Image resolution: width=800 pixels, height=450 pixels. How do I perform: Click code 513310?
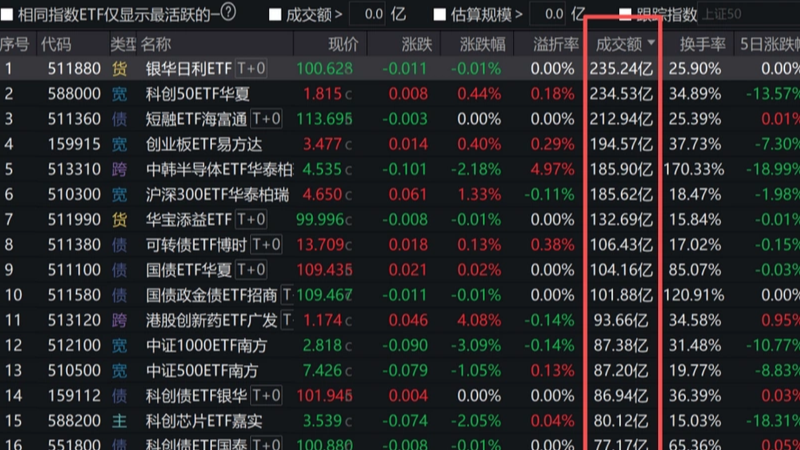coord(74,169)
